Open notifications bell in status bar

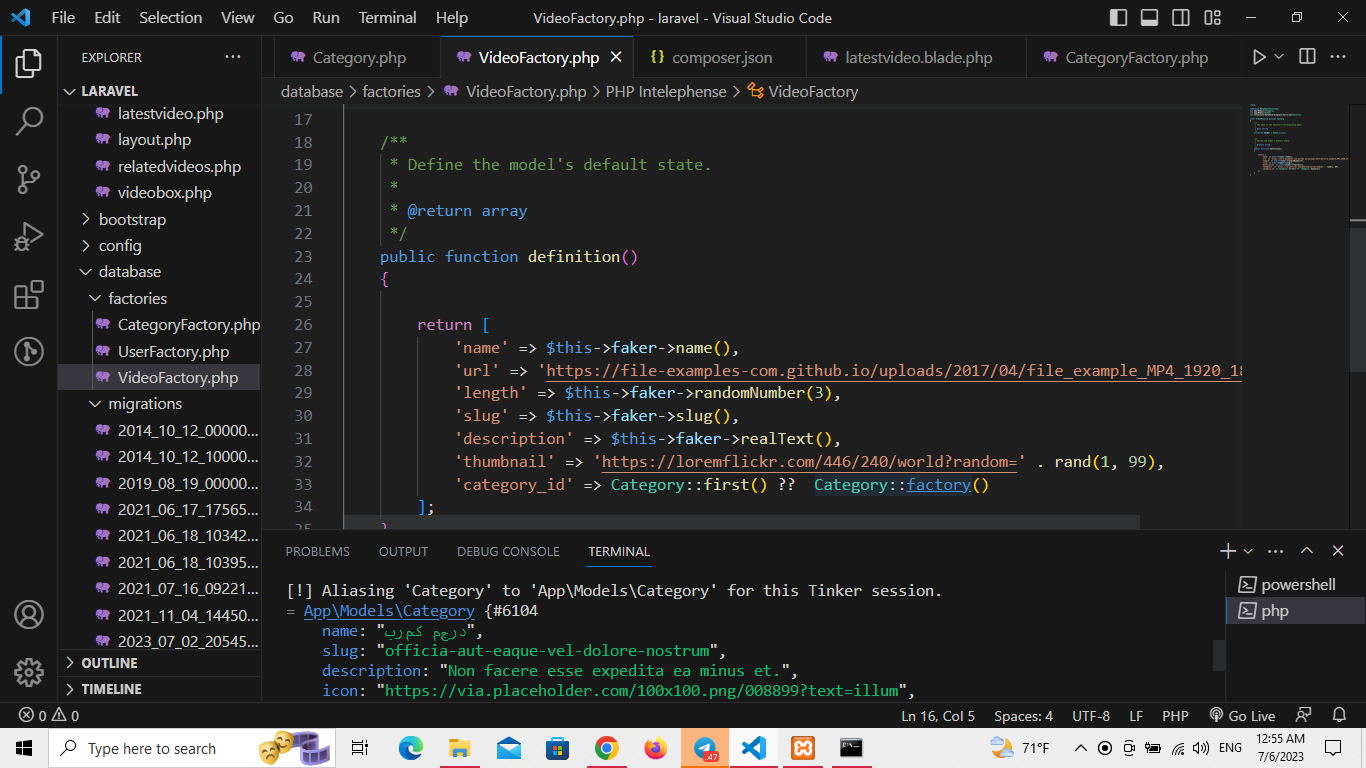(x=1339, y=716)
